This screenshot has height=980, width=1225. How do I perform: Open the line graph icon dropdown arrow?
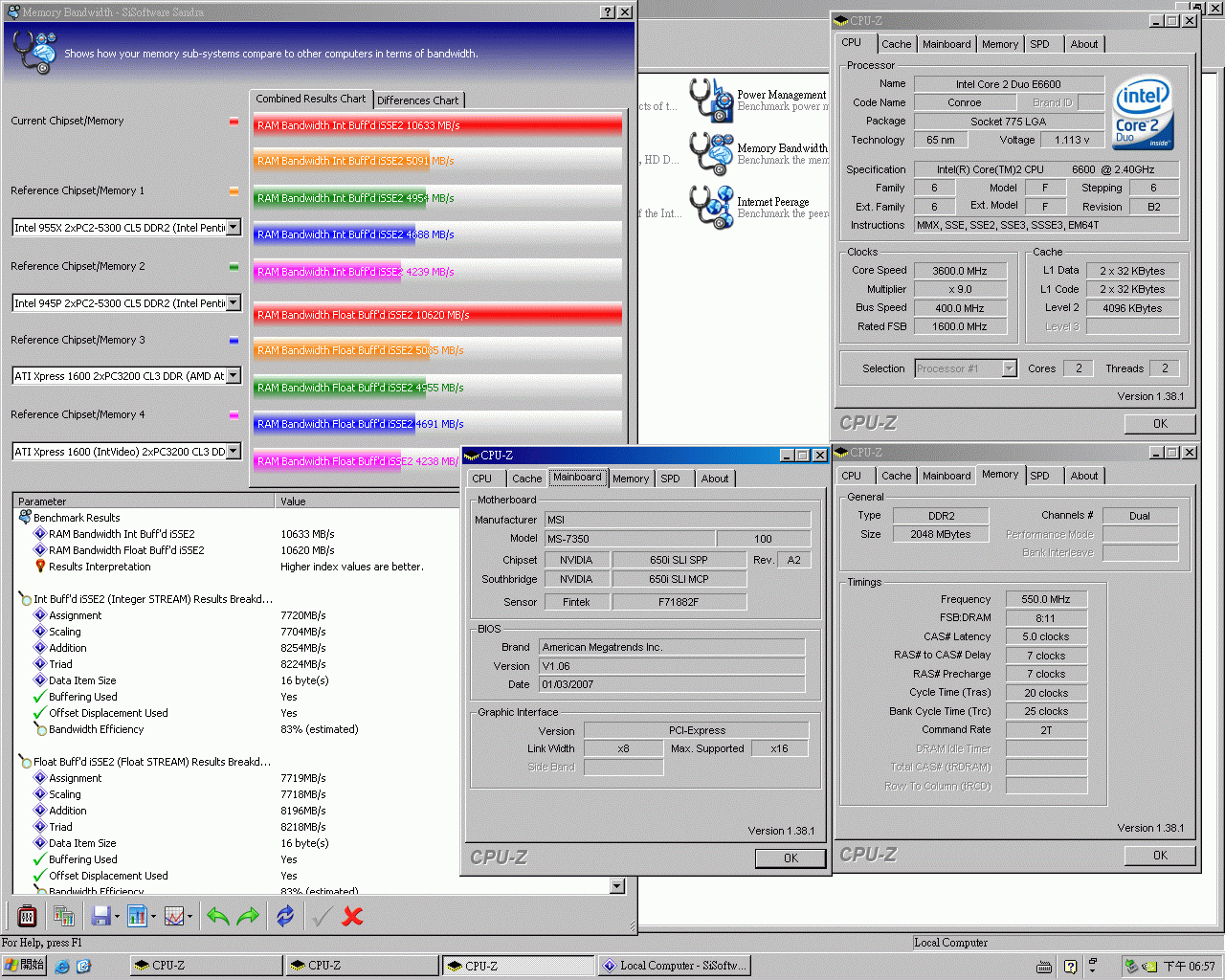click(189, 917)
